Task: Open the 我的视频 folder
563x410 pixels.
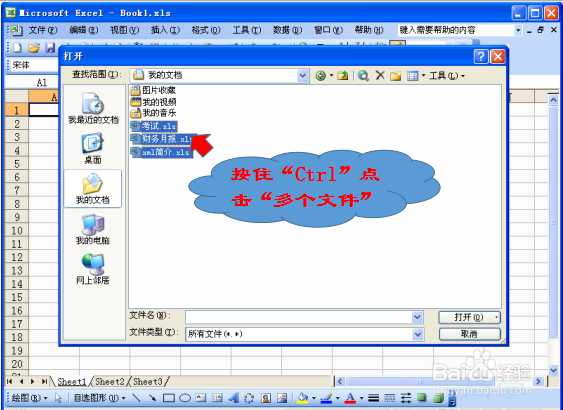Action: click(x=153, y=102)
